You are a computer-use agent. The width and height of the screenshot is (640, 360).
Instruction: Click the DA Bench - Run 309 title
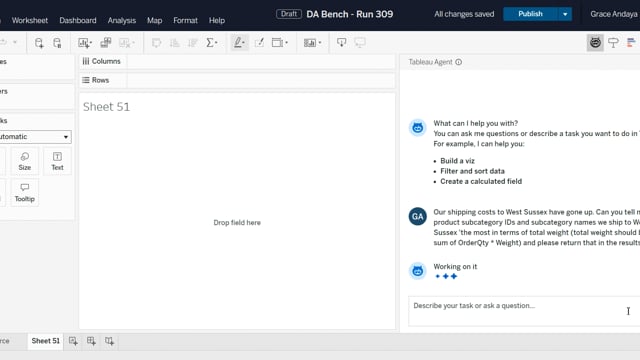tap(349, 14)
